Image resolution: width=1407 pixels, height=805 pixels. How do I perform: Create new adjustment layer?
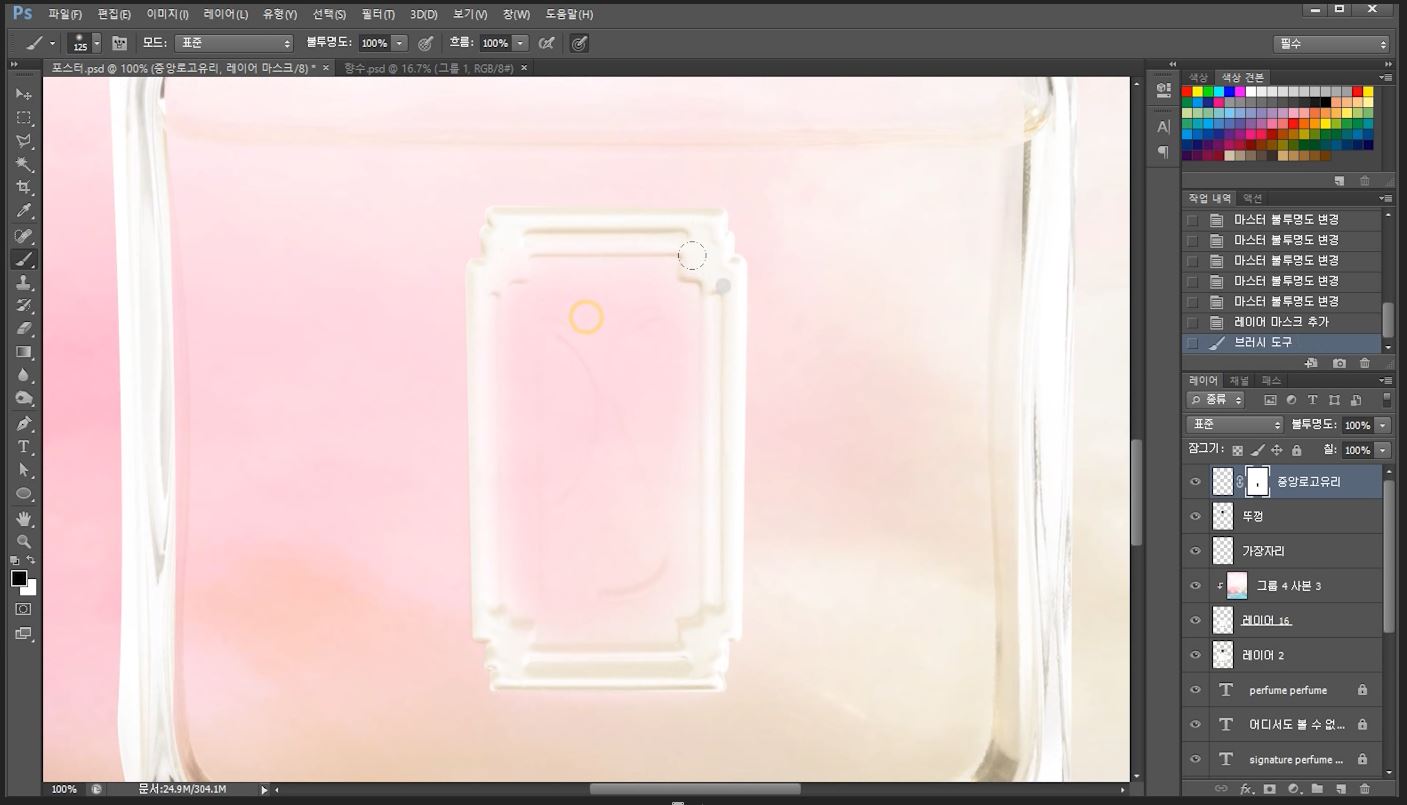click(1294, 789)
